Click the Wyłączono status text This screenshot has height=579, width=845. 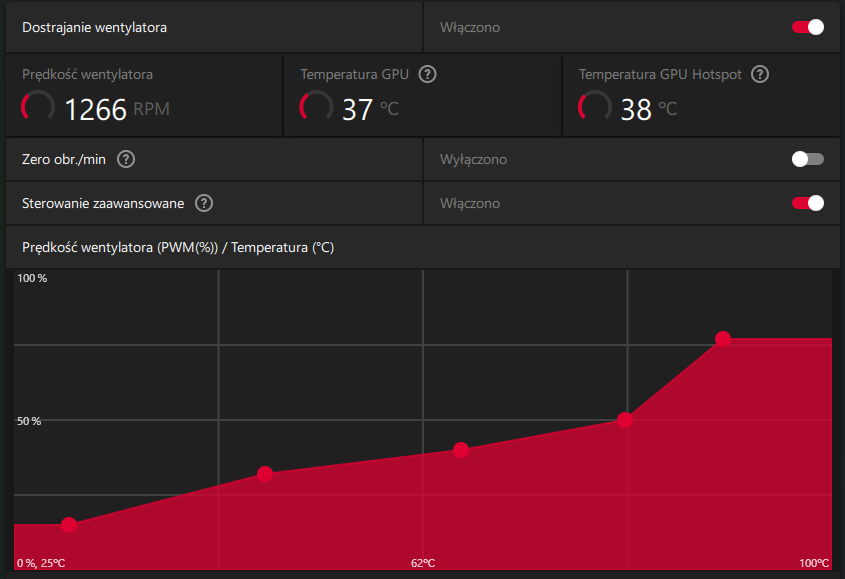click(x=473, y=160)
